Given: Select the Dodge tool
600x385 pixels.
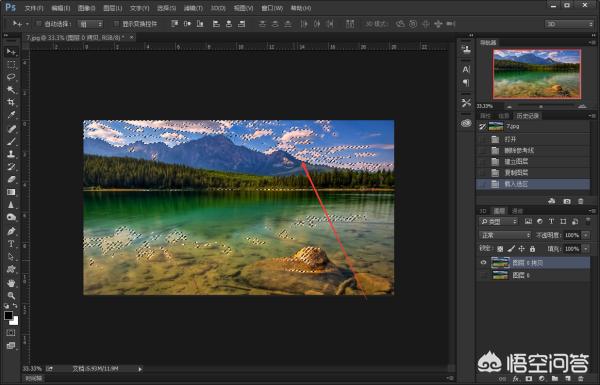Looking at the screenshot, I should point(11,217).
